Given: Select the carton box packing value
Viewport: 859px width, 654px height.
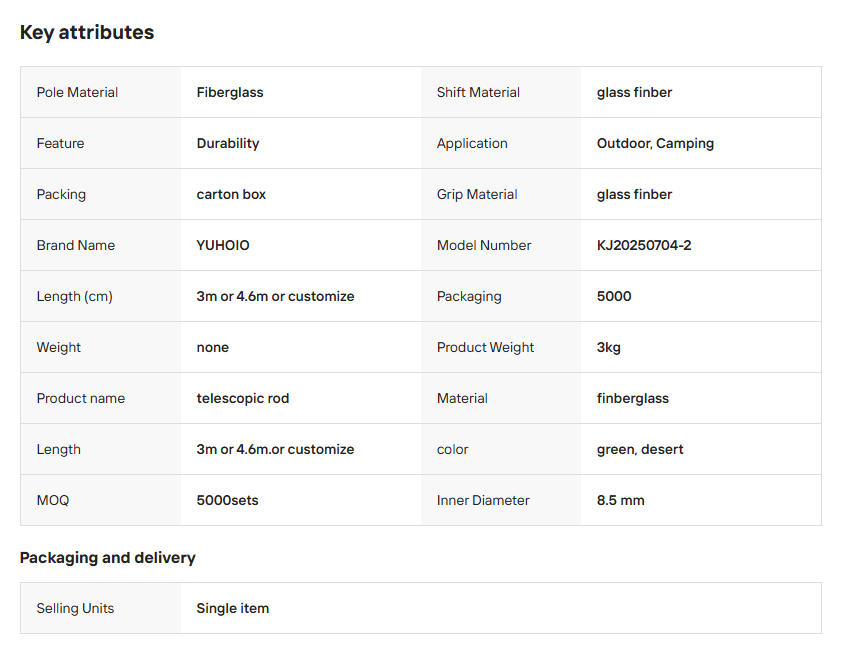Looking at the screenshot, I should 231,194.
